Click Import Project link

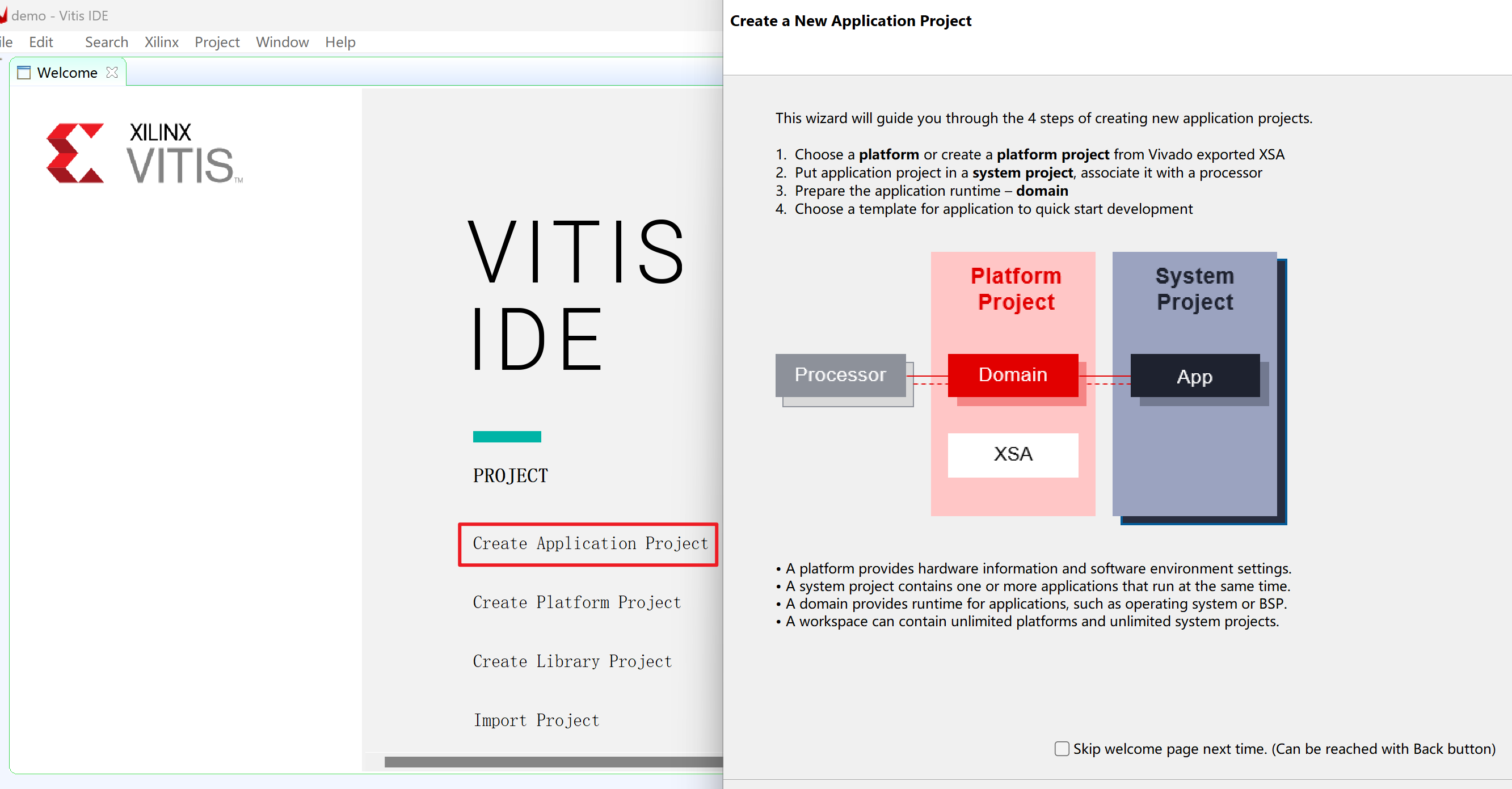pos(537,720)
